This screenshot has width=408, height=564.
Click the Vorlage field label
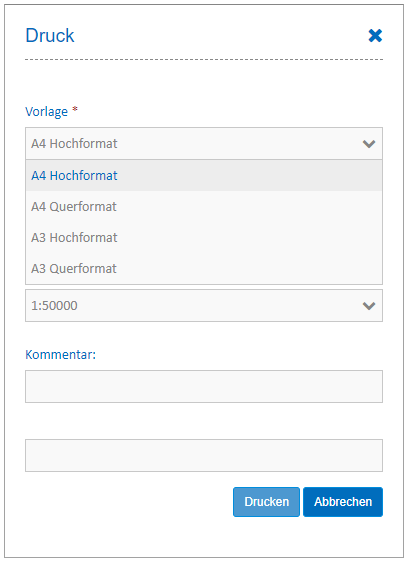(x=46, y=112)
